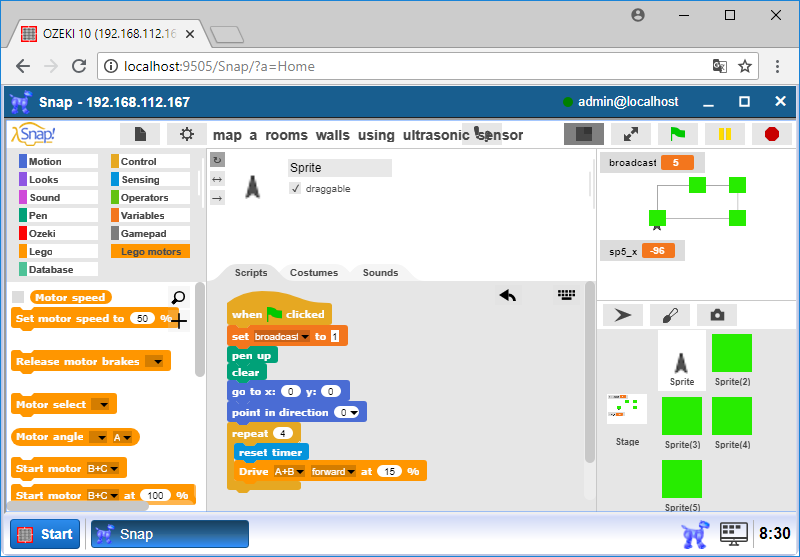Select the Pen block category
The image size is (800, 557).
tap(58, 215)
